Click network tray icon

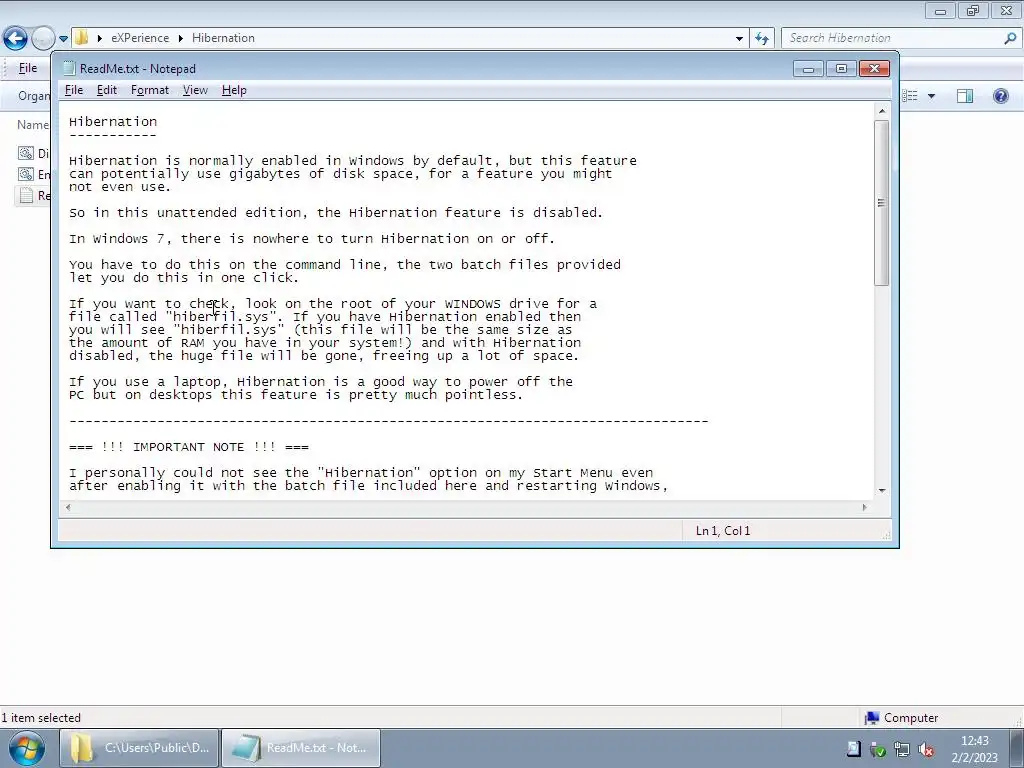[902, 750]
